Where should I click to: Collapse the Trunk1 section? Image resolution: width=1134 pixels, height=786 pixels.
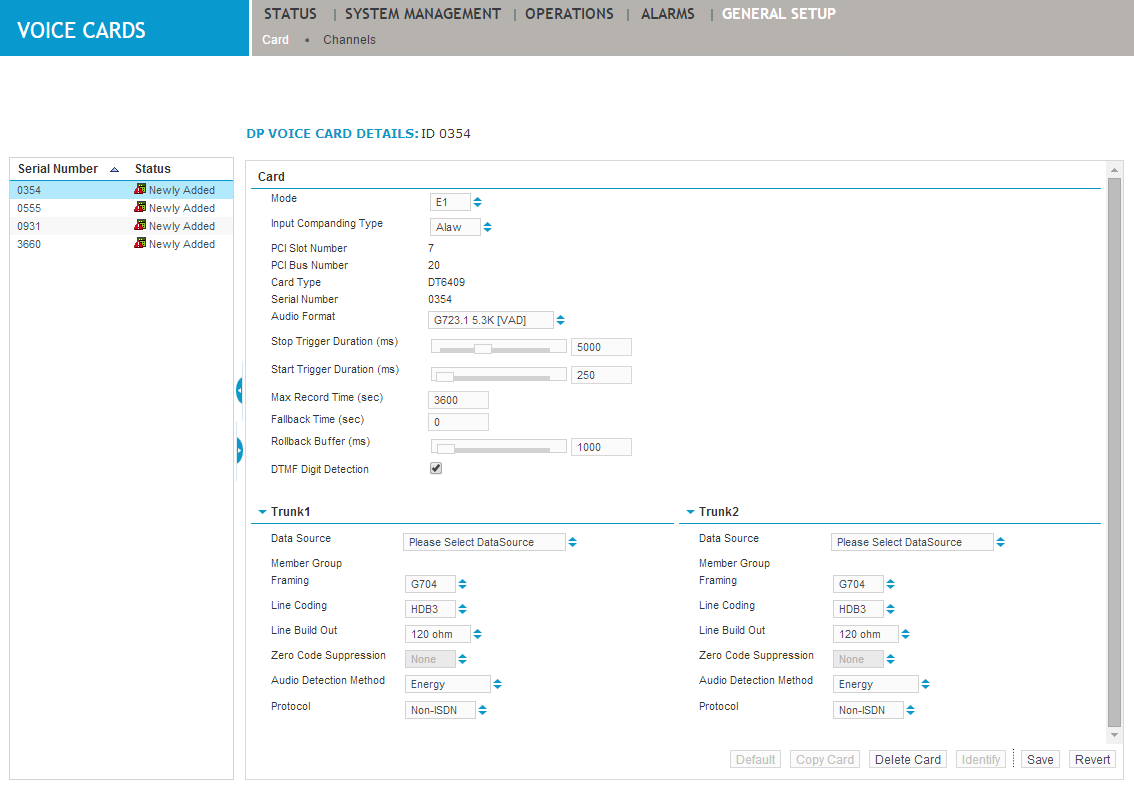[x=262, y=512]
